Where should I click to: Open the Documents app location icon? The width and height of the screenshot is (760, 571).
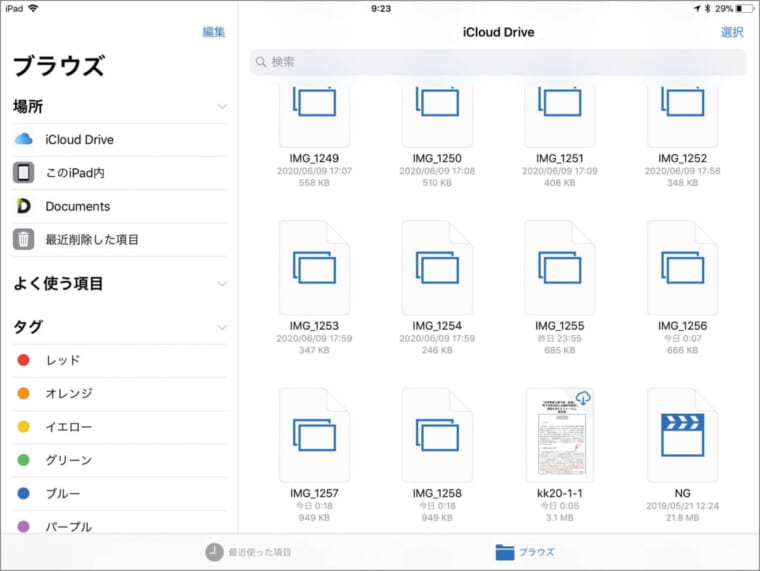(24, 206)
